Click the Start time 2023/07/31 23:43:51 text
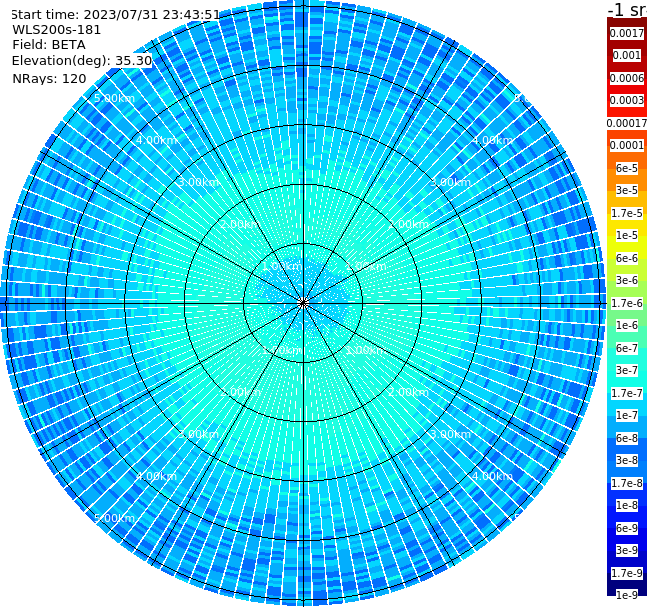 pyautogui.click(x=116, y=15)
